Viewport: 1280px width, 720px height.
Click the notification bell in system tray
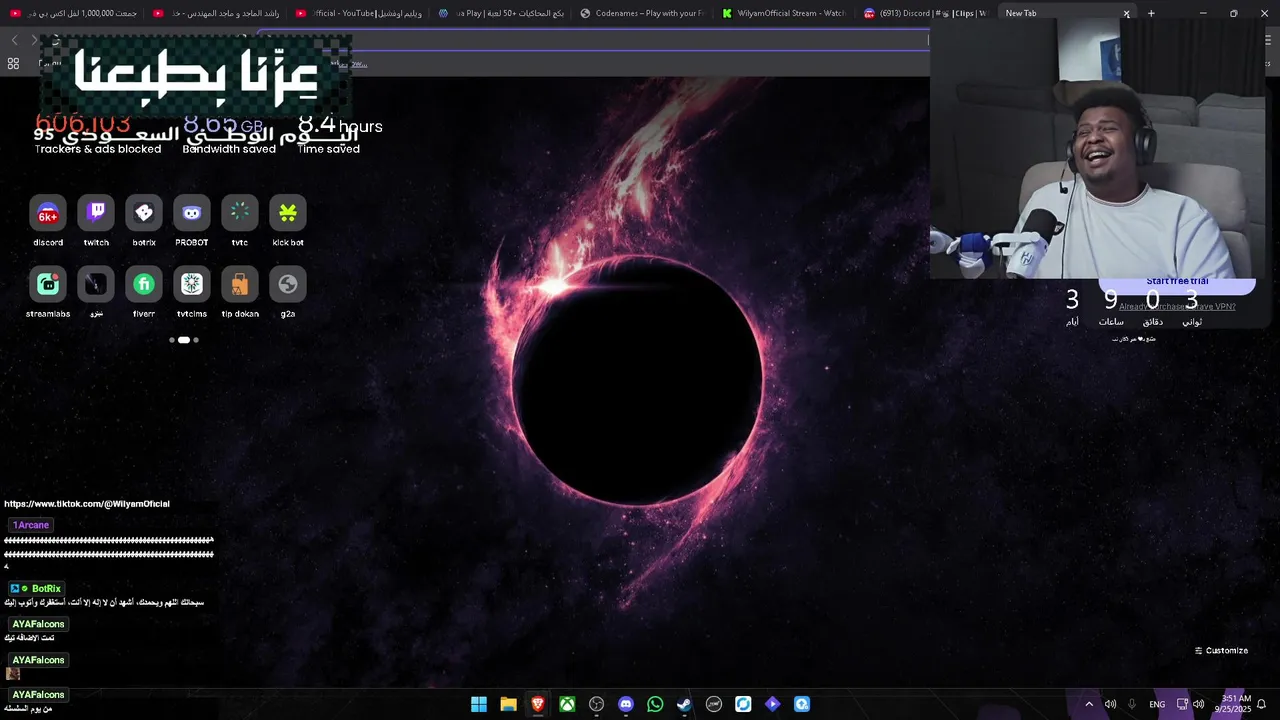[1261, 704]
